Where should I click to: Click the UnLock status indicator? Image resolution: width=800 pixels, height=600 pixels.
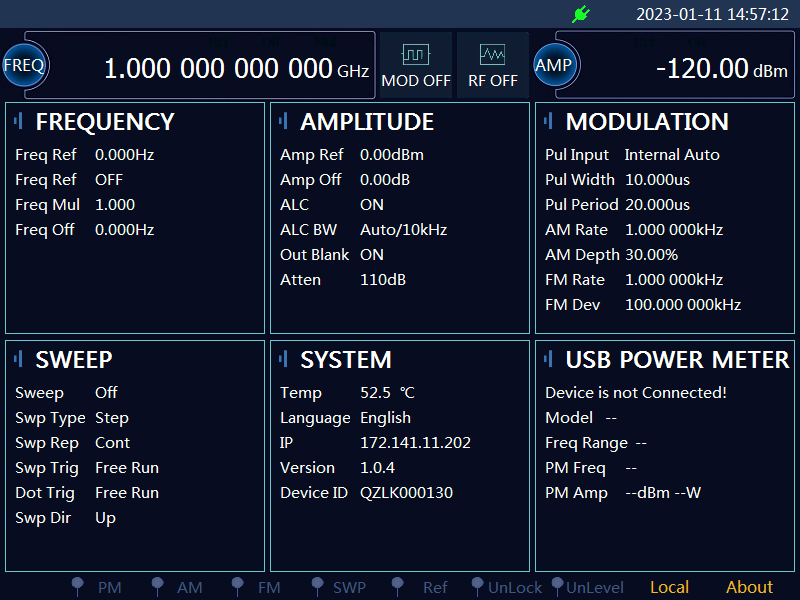click(x=505, y=587)
